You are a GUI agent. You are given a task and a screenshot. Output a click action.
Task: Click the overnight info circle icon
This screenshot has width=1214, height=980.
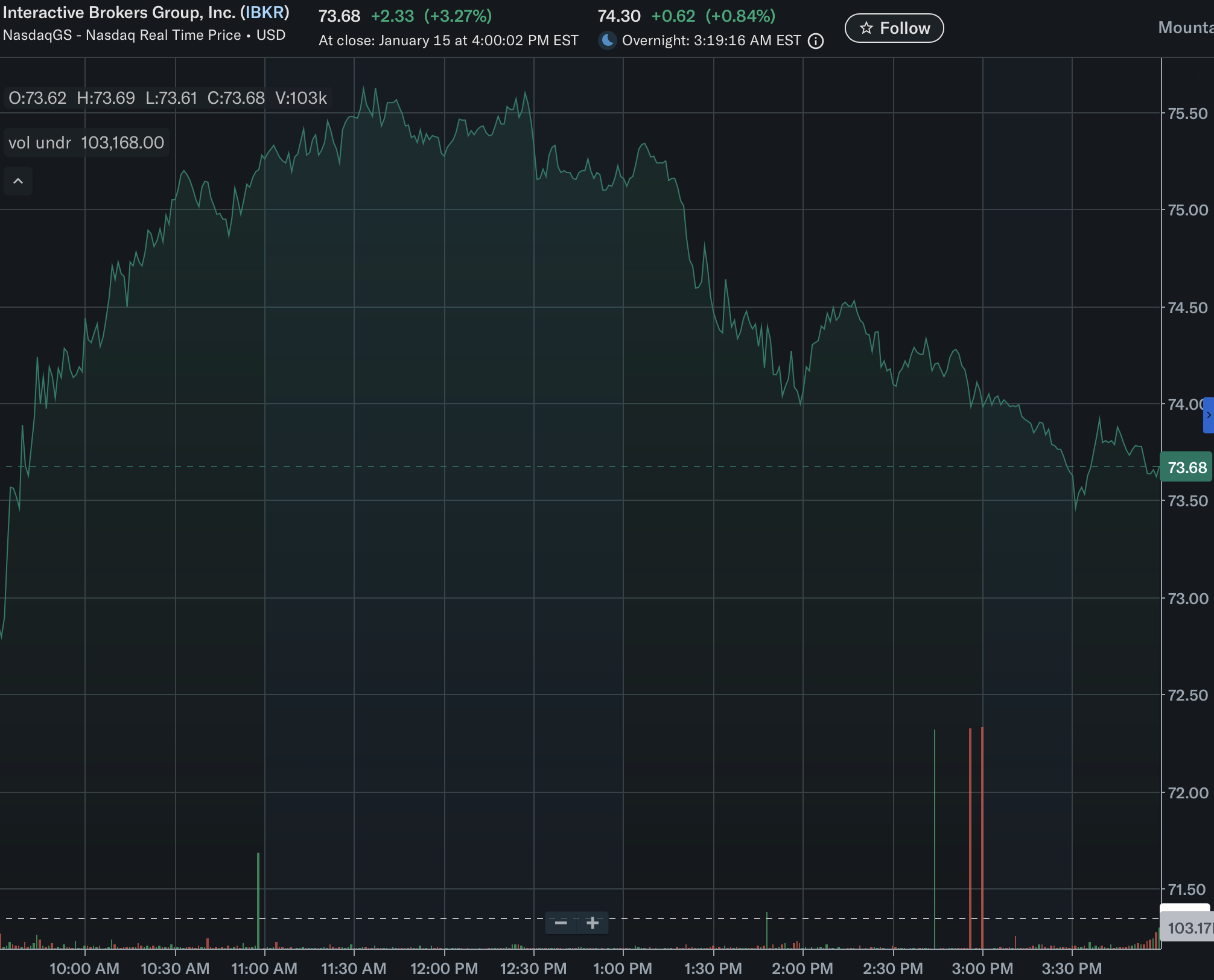coord(815,41)
